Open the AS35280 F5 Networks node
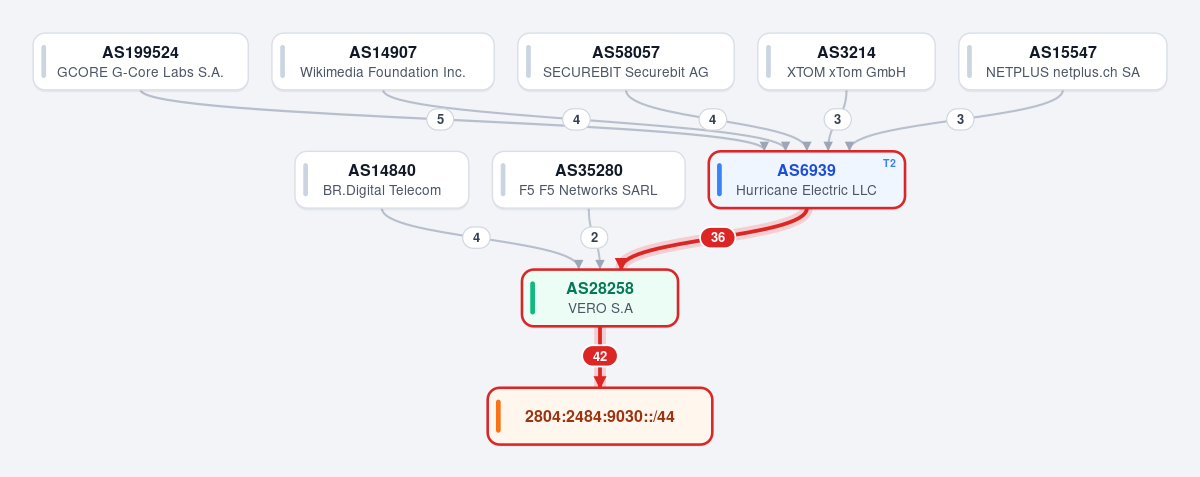Image resolution: width=1200 pixels, height=477 pixels. [x=589, y=180]
